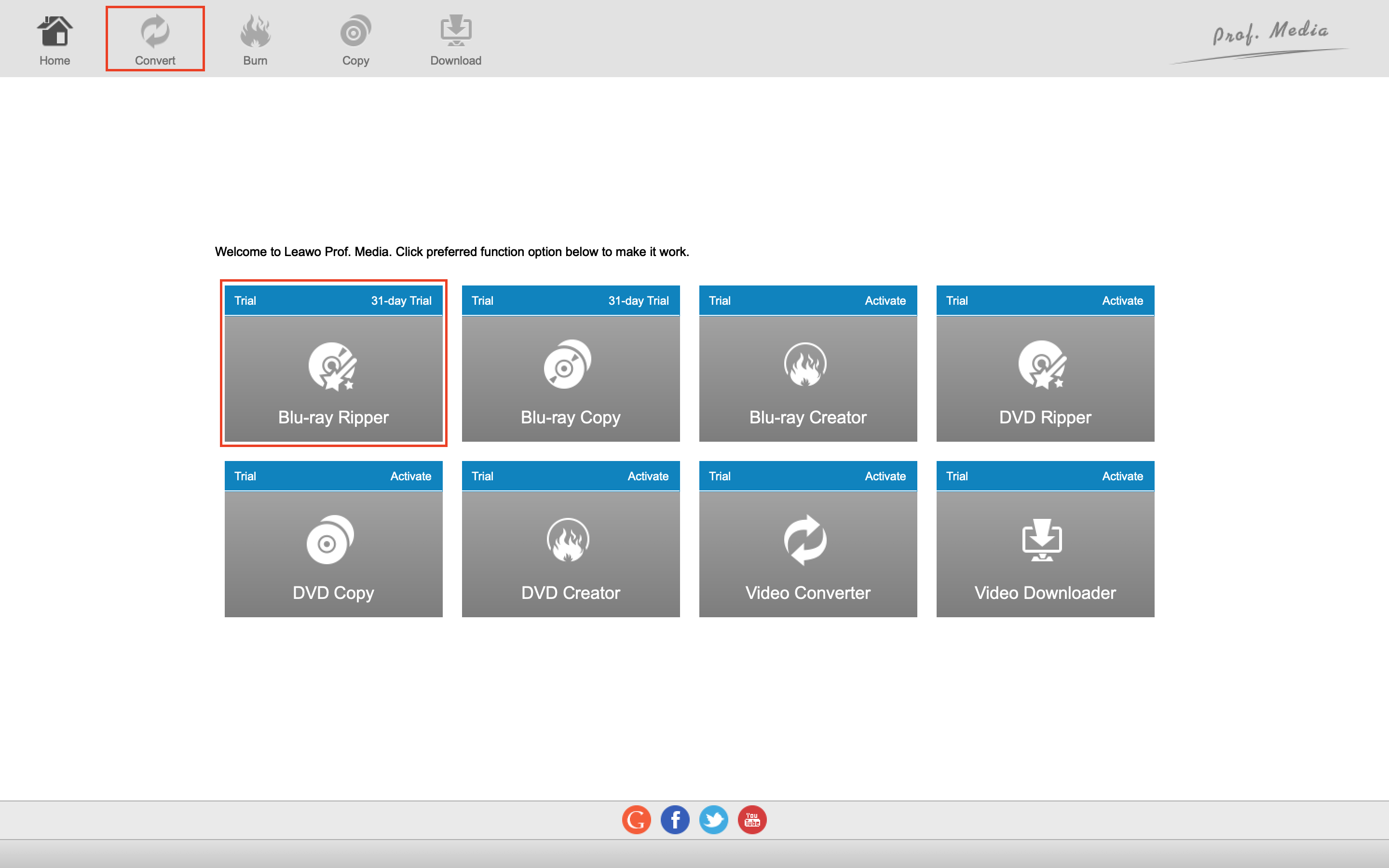Open the Burn module flame icon
The height and width of the screenshot is (868, 1389).
(256, 32)
